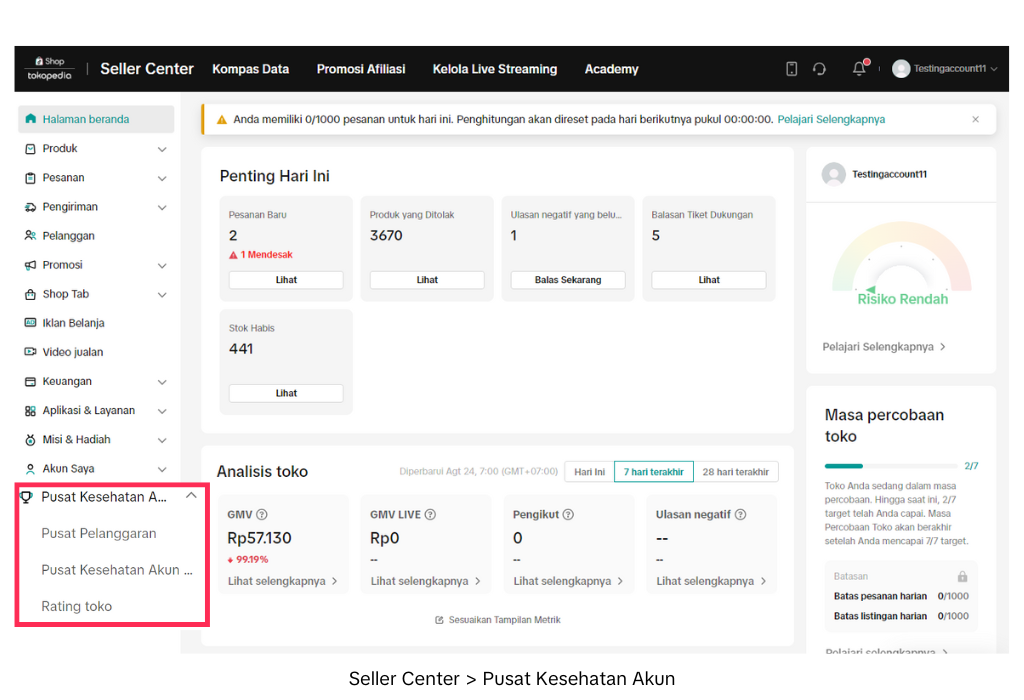The height and width of the screenshot is (700, 1024).
Task: Click the Balas Sekarang button
Action: [x=568, y=280]
